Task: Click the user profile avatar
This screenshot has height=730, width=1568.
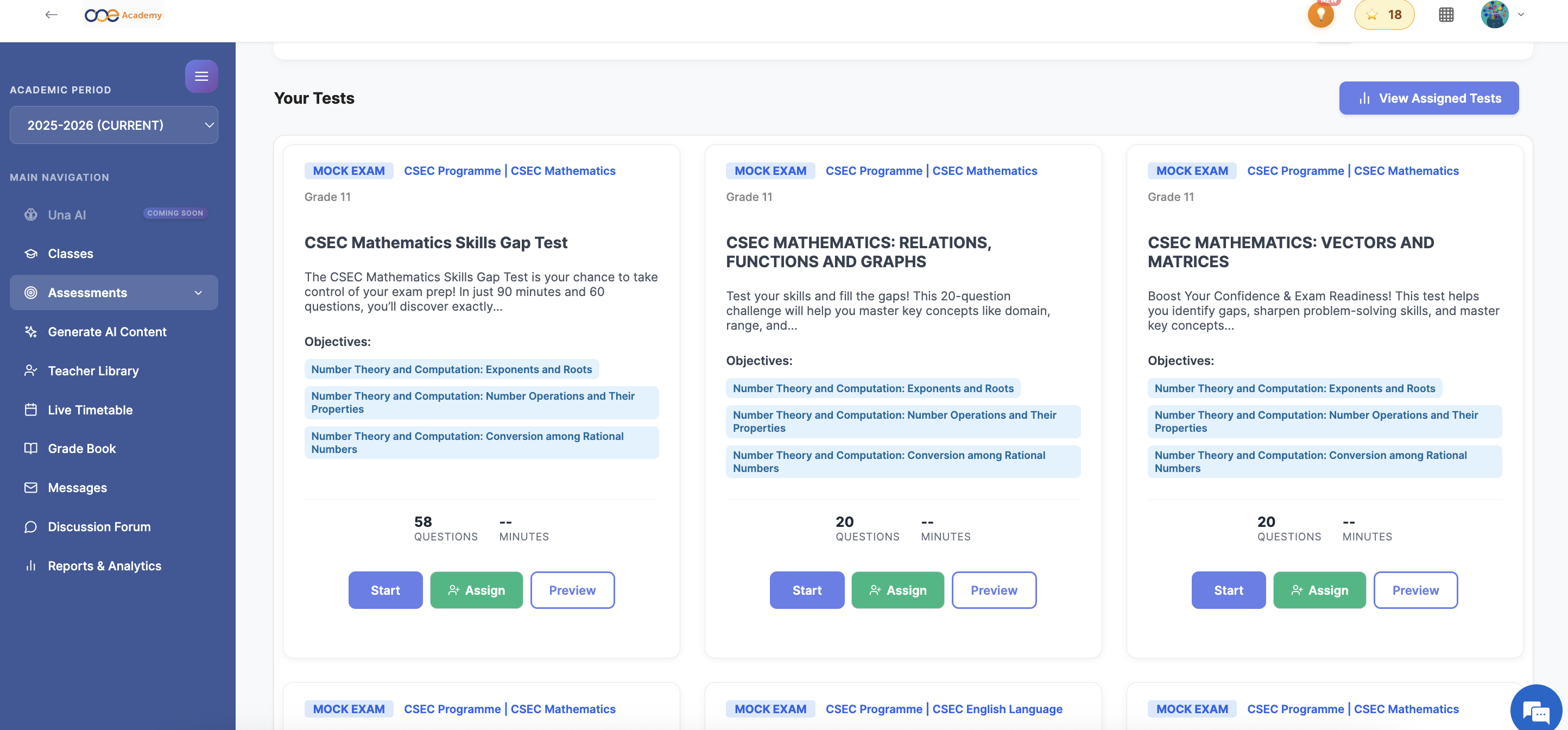Action: pyautogui.click(x=1494, y=15)
